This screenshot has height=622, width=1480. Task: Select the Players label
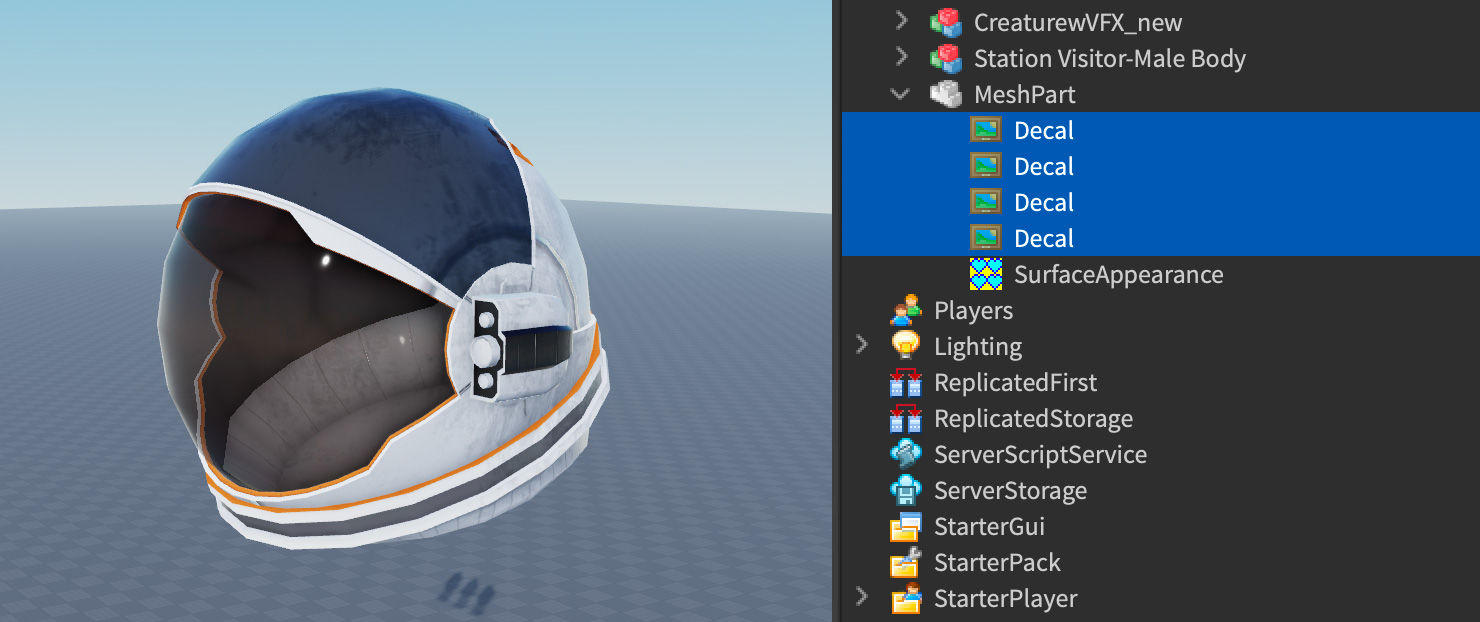pos(973,310)
